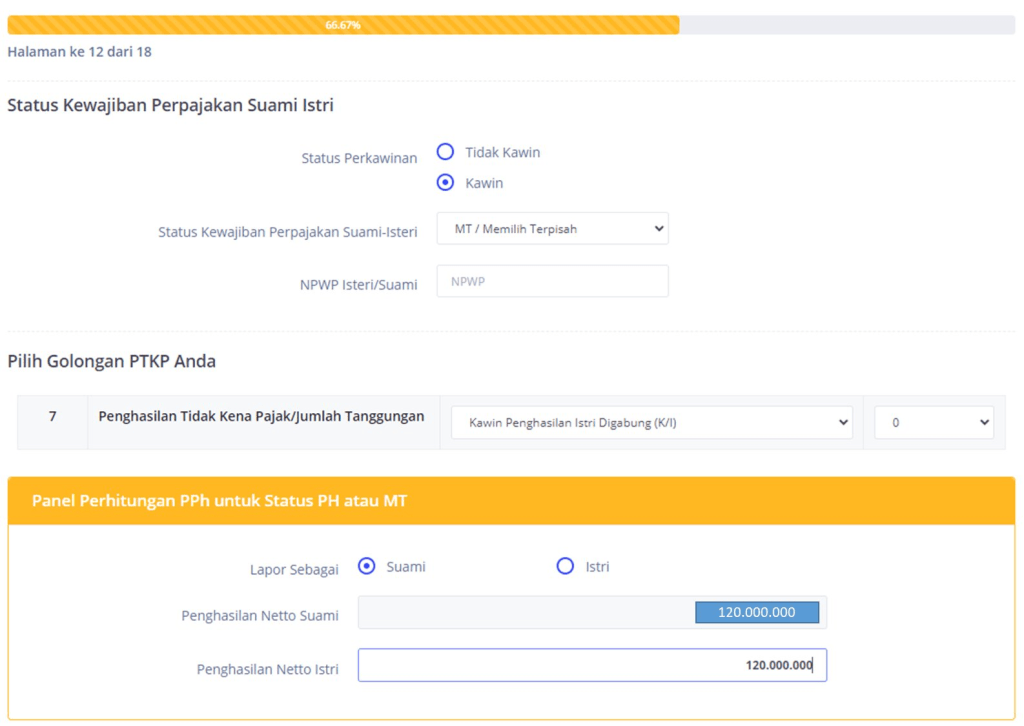The image size is (1024, 726).
Task: Choose "Suami" under Lapor Sebagai
Action: 367,566
